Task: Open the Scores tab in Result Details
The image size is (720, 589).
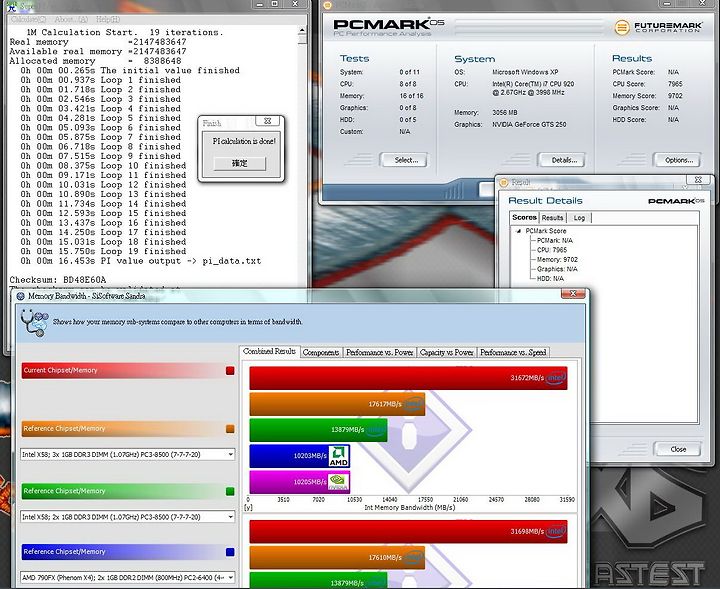Action: pos(524,217)
